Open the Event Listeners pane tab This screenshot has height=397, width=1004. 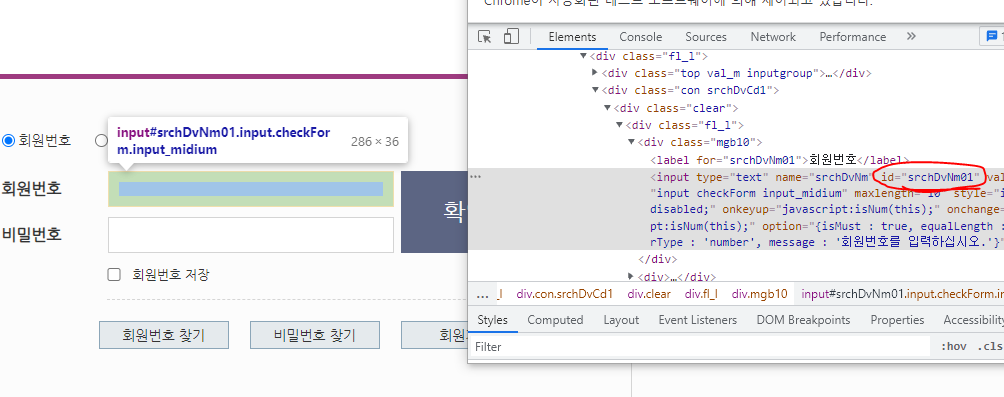[x=697, y=320]
